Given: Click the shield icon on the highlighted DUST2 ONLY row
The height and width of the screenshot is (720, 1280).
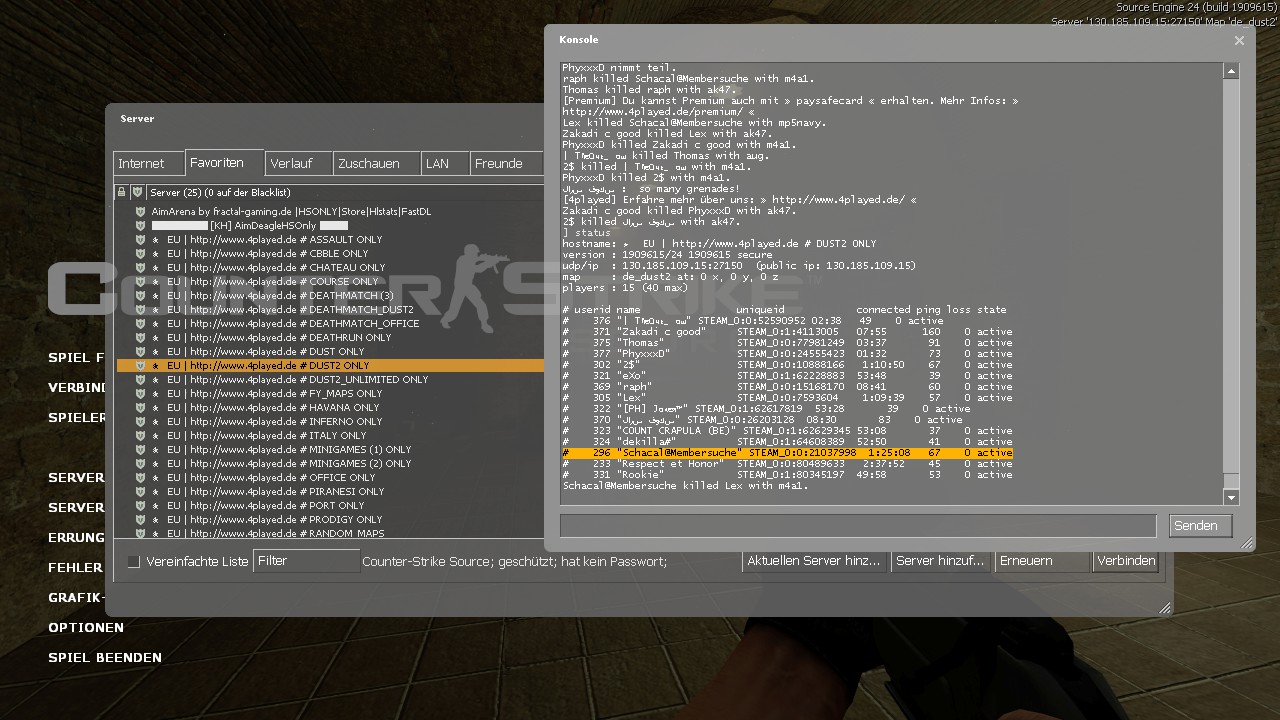Looking at the screenshot, I should (x=141, y=366).
